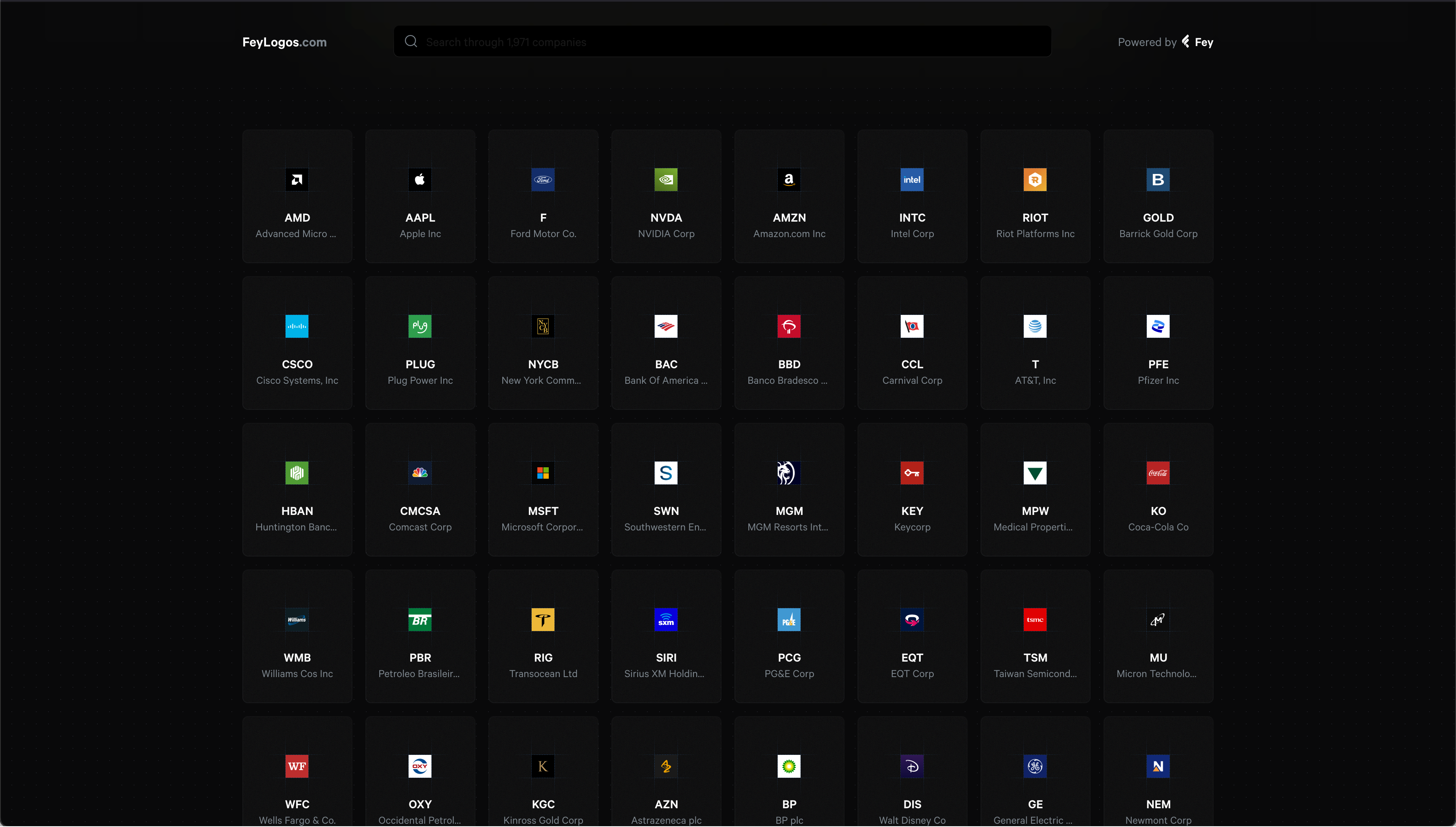1456x827 pixels.
Task: Click the CMCSA ticker label
Action: [x=420, y=510]
